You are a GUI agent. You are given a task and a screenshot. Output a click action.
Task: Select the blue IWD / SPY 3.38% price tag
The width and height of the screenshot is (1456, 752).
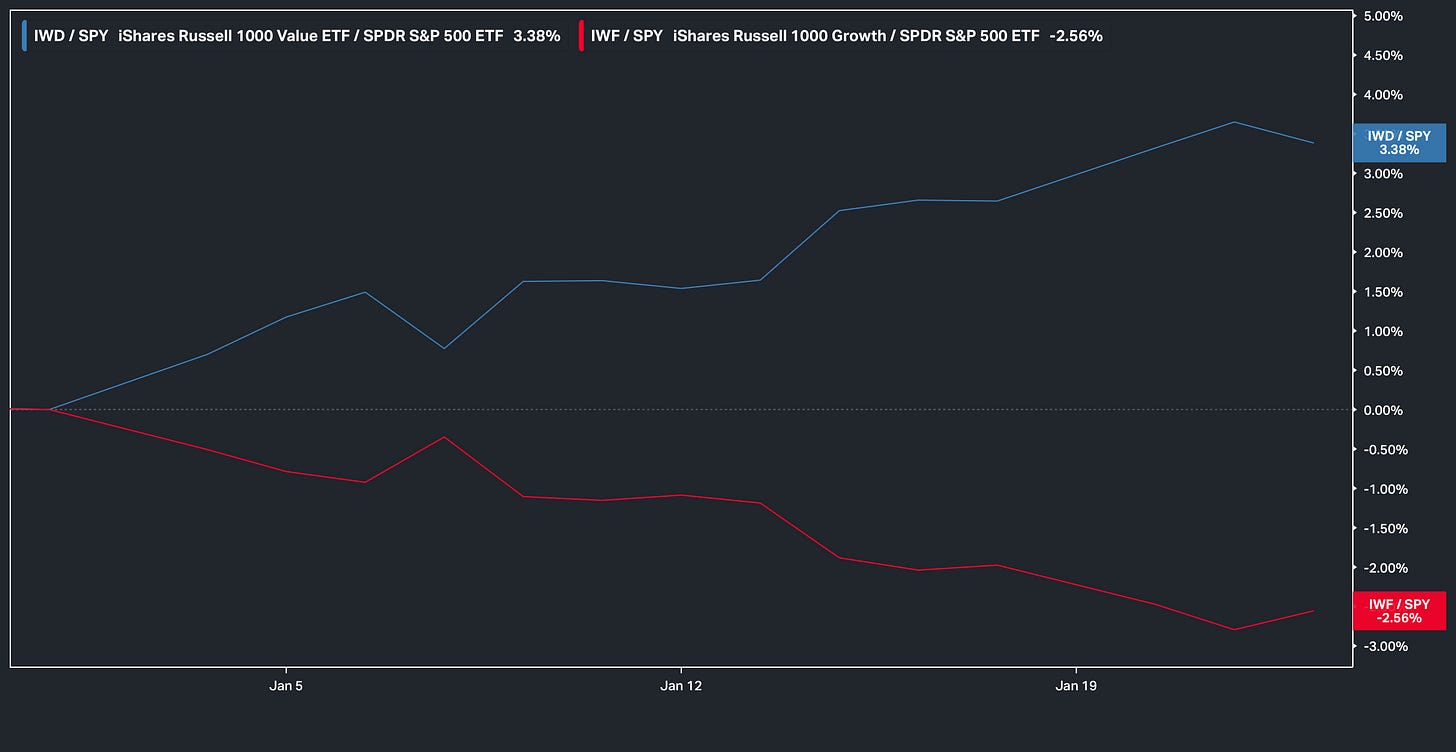click(1399, 142)
